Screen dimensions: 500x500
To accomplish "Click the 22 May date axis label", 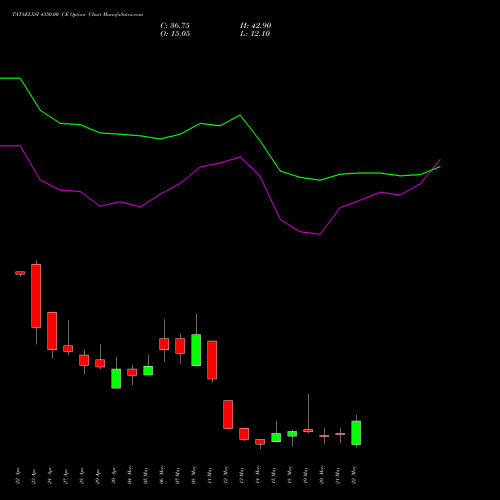I will click(x=354, y=475).
